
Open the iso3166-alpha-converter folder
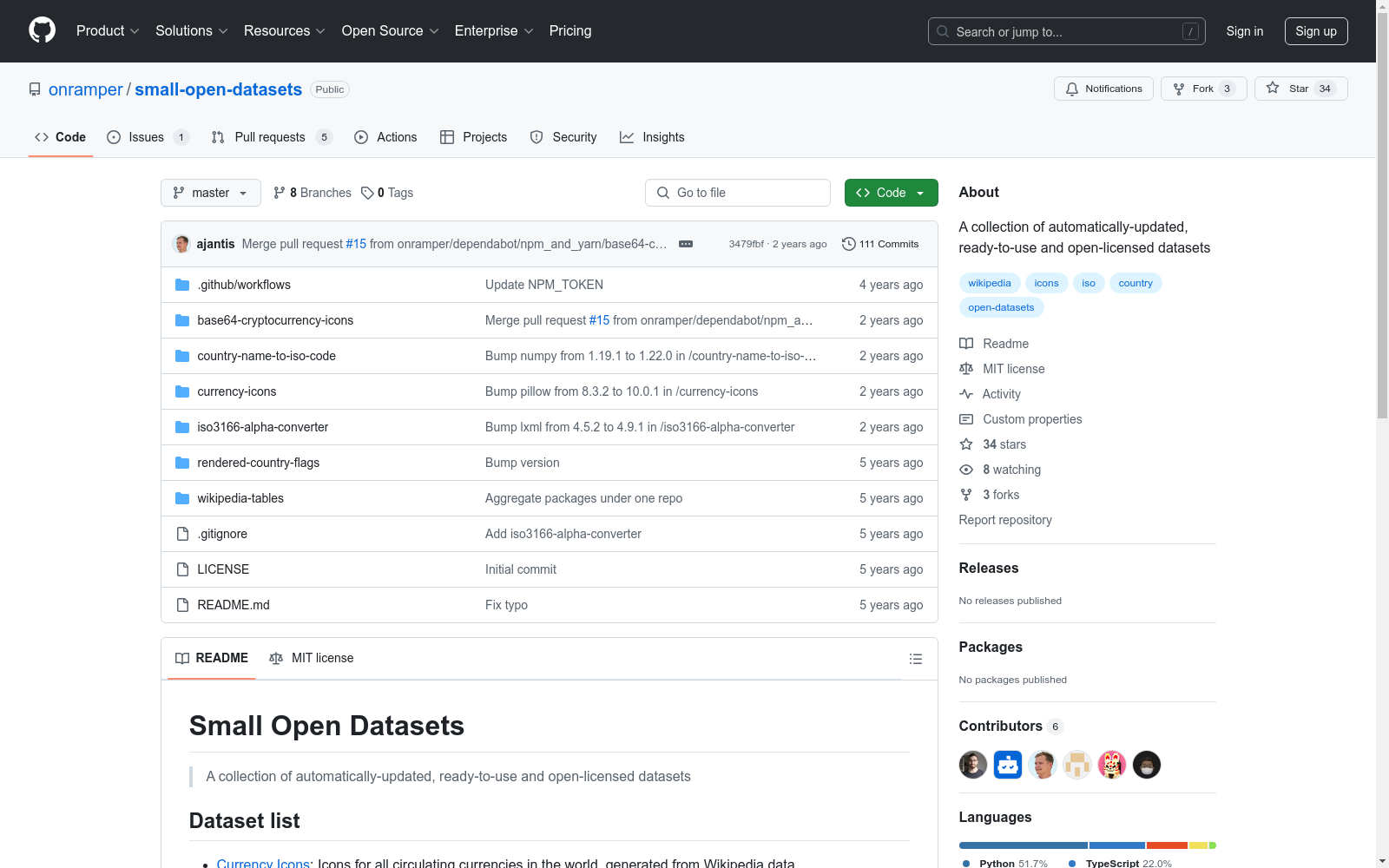[263, 427]
